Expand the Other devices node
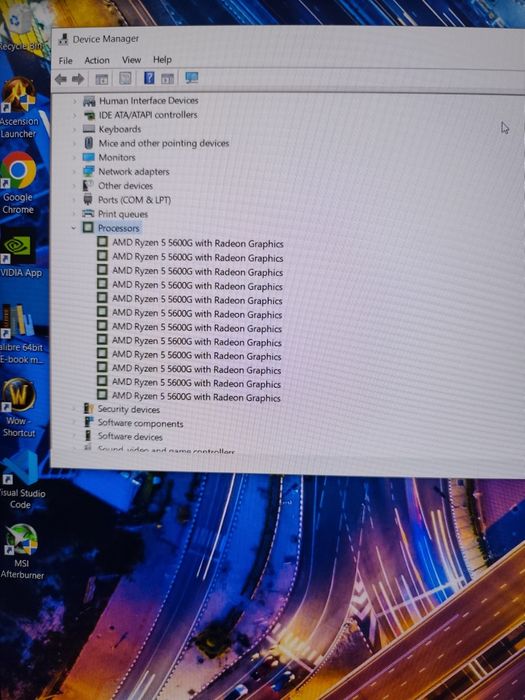 (x=75, y=186)
